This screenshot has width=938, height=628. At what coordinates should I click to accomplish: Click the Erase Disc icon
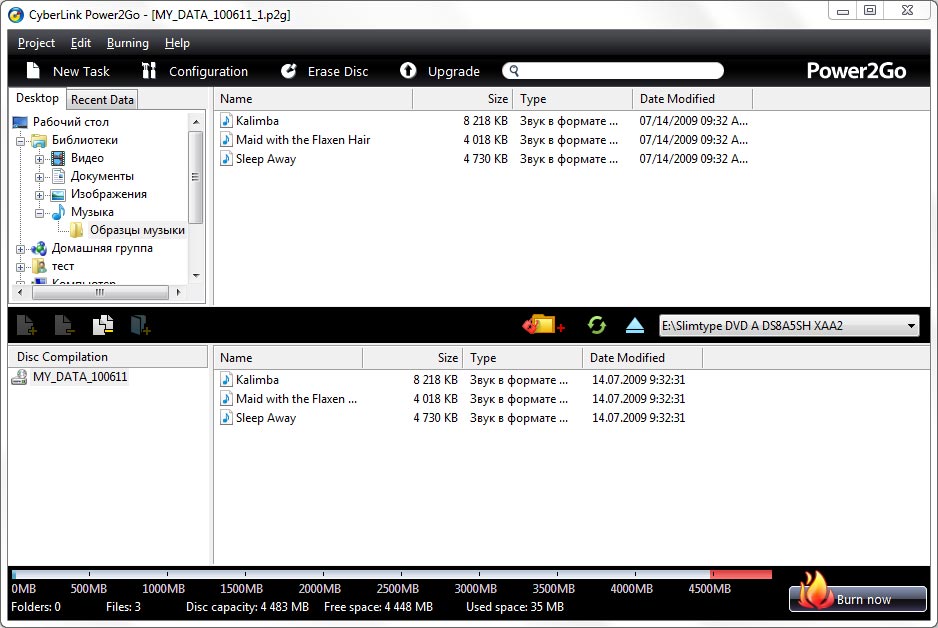pos(288,71)
